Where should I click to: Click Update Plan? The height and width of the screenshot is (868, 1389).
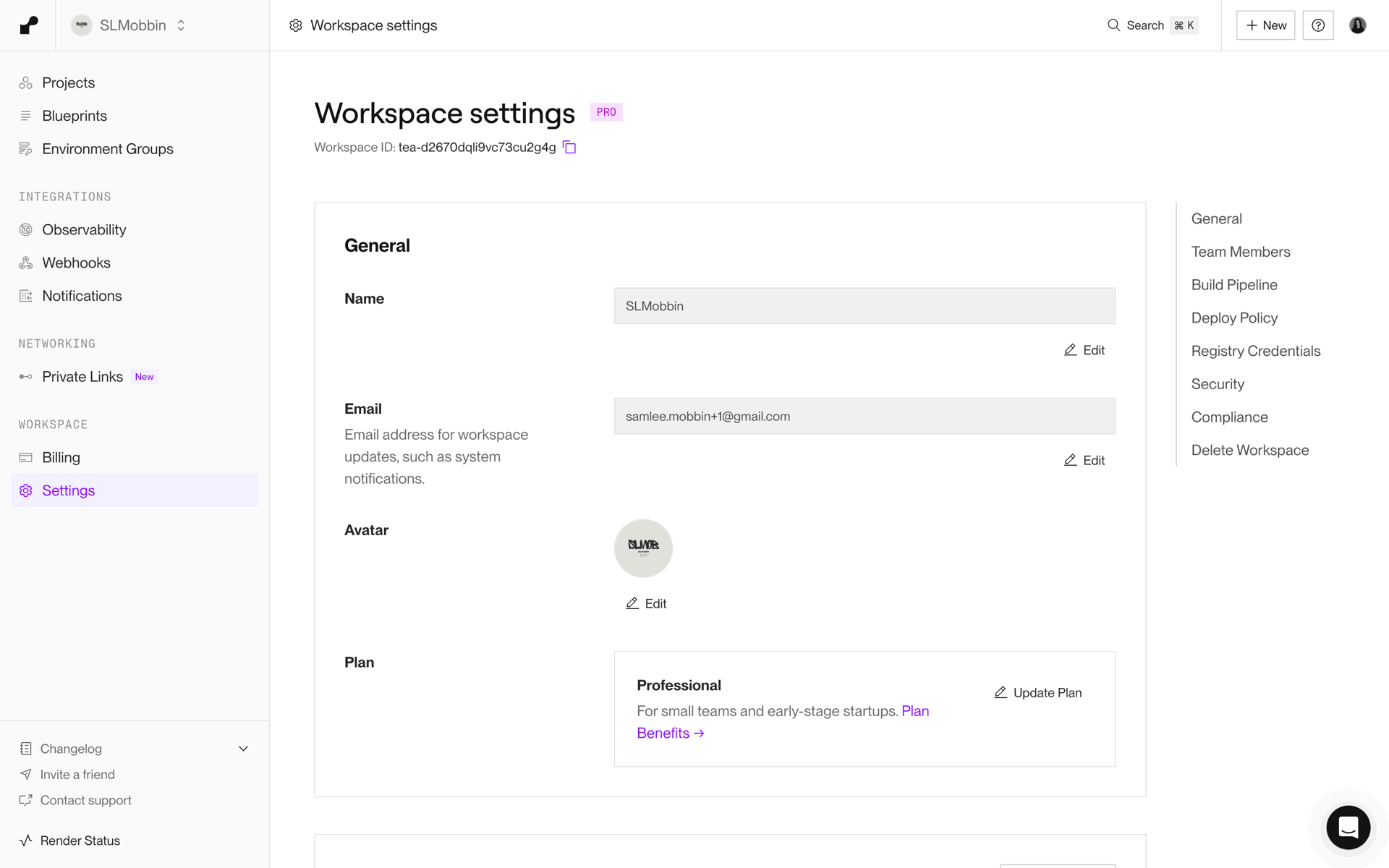point(1038,692)
